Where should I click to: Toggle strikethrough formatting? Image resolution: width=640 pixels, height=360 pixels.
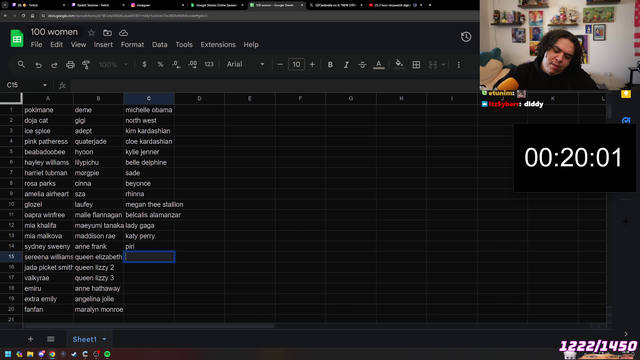[x=362, y=64]
